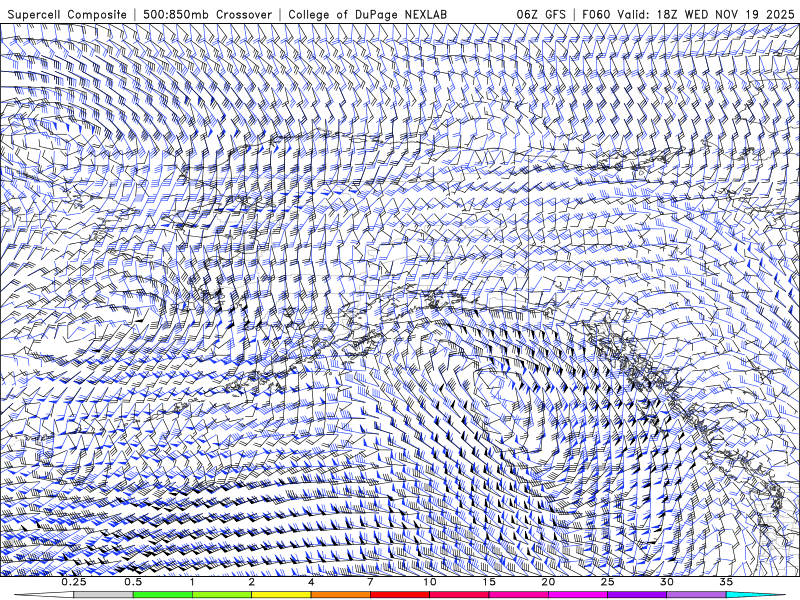Click the colorbar tick label 20

click(x=548, y=582)
